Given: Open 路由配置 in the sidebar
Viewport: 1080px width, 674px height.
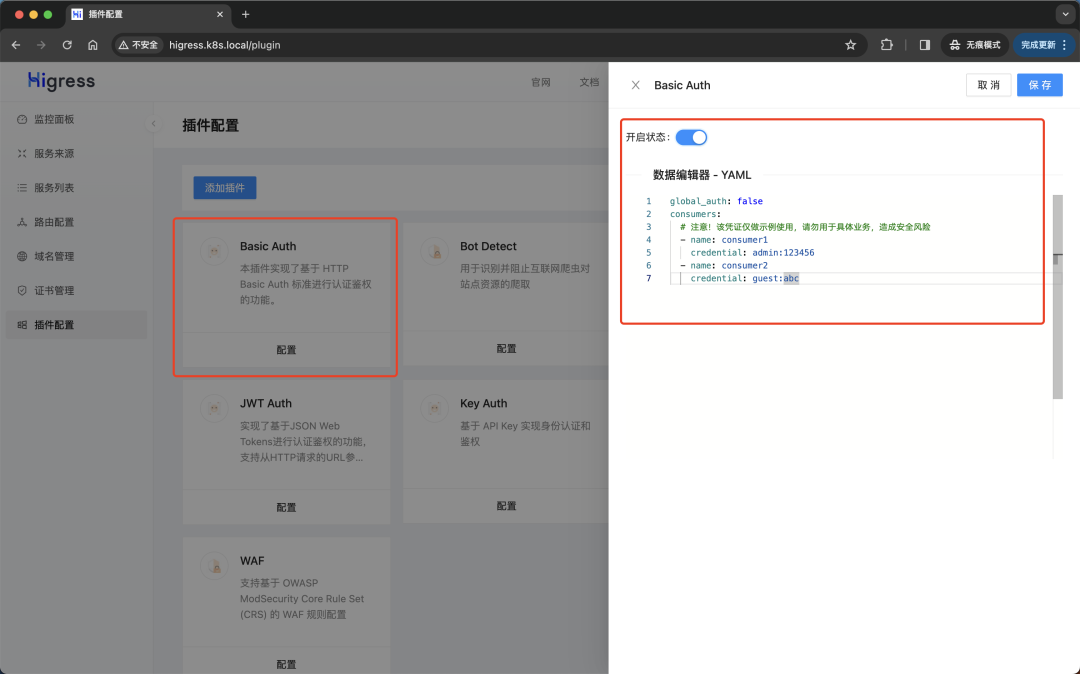Looking at the screenshot, I should click(76, 222).
